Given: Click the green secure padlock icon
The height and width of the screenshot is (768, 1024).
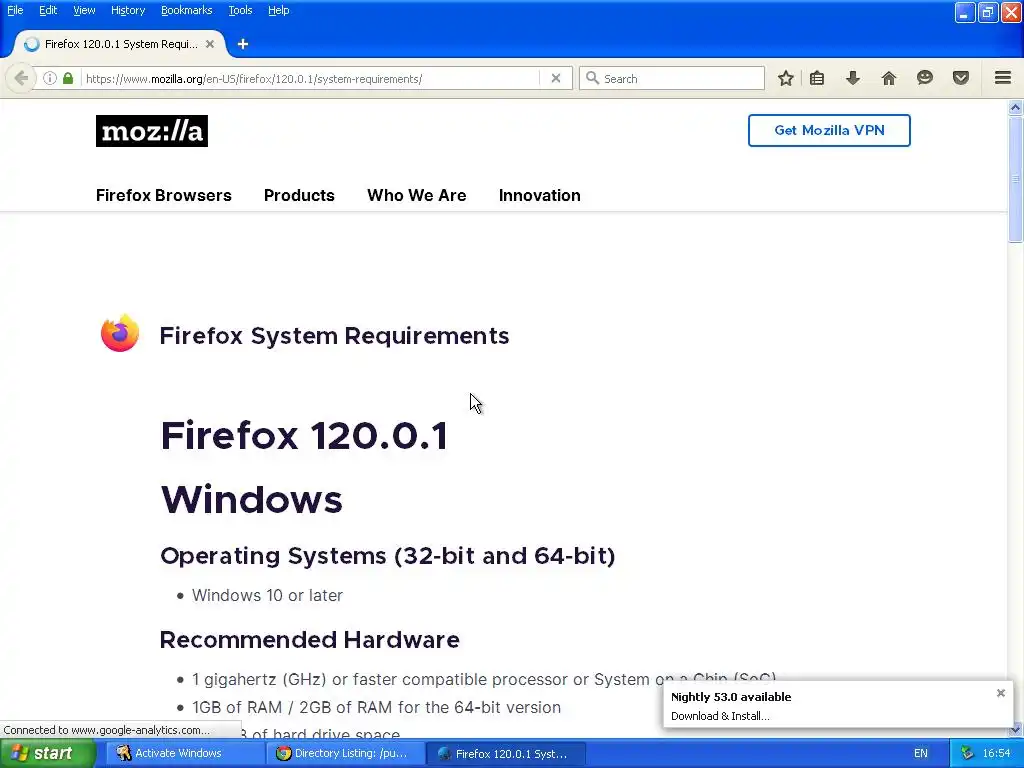Looking at the screenshot, I should pyautogui.click(x=68, y=78).
